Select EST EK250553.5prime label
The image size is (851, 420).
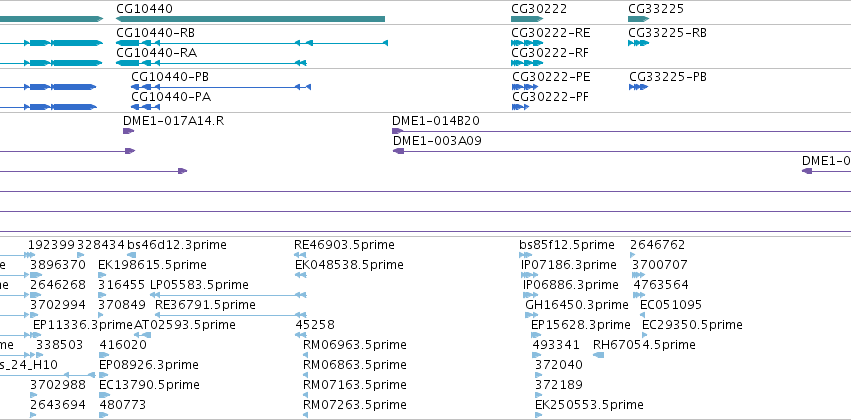589,404
